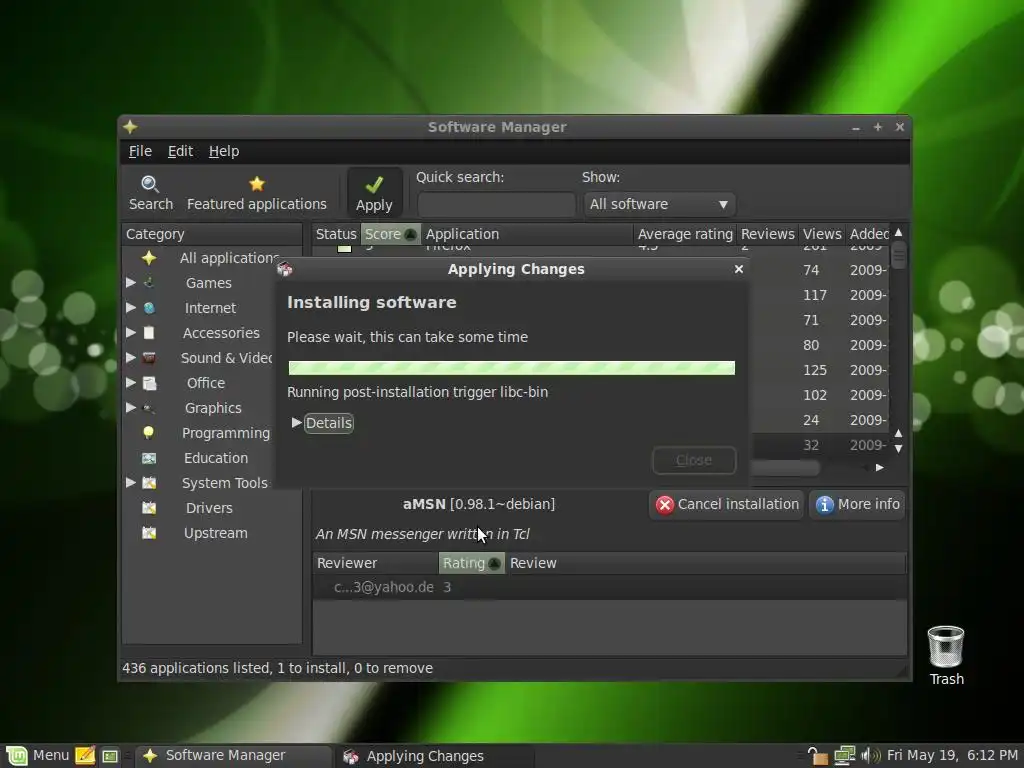Click the green Apply checkmark button

tap(374, 191)
